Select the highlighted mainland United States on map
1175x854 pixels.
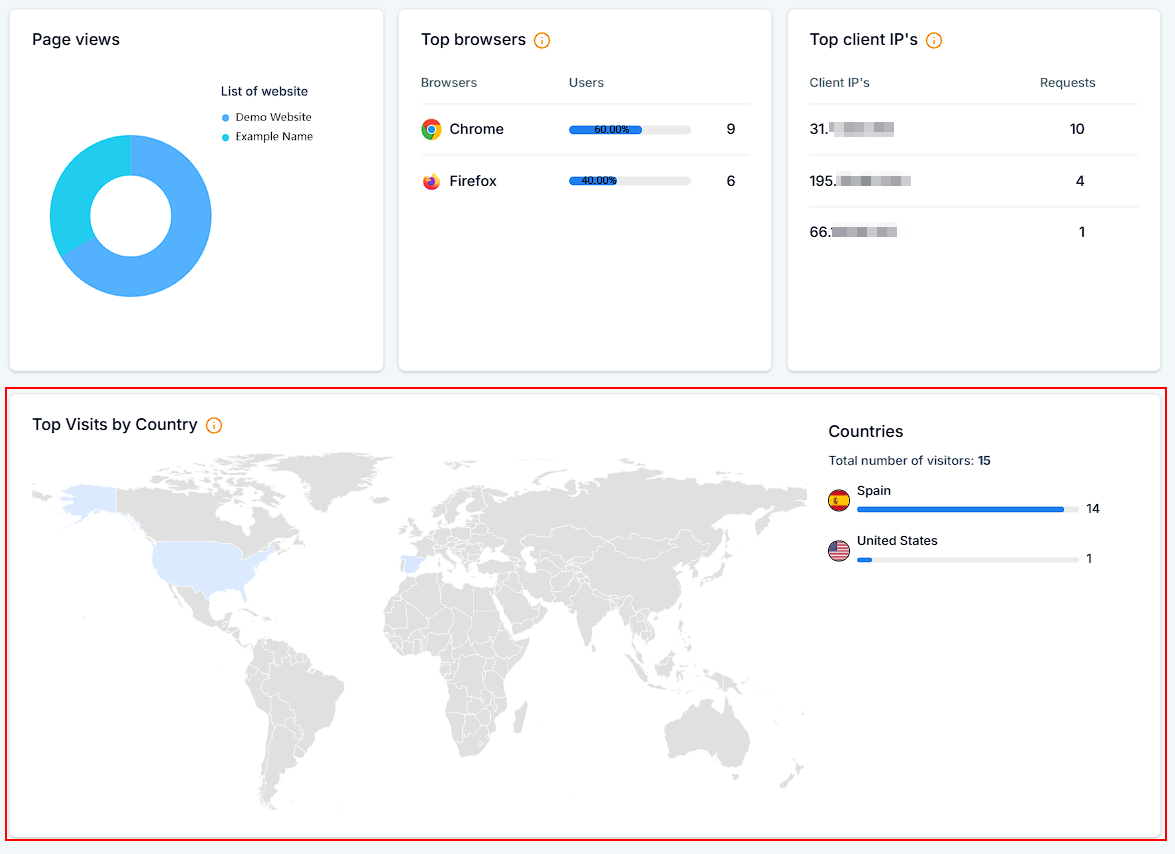pos(205,567)
